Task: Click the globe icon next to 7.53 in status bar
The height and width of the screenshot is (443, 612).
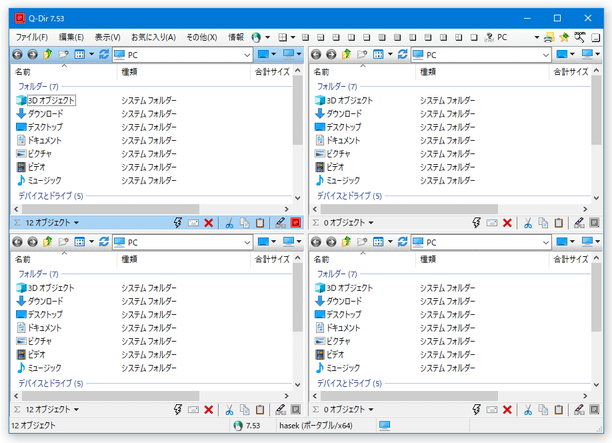Action: pos(238,425)
